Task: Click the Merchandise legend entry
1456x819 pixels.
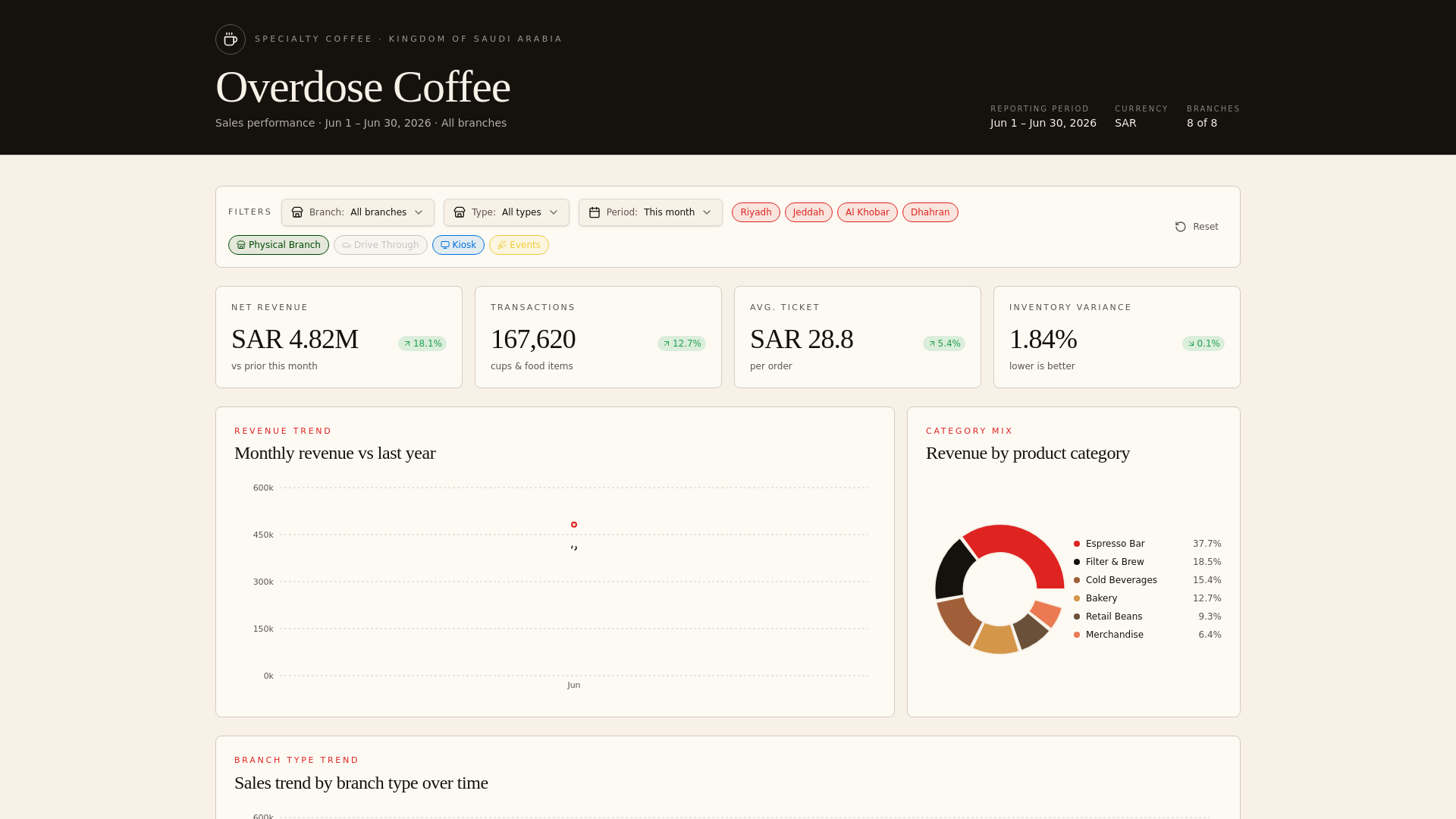Action: coord(1147,635)
